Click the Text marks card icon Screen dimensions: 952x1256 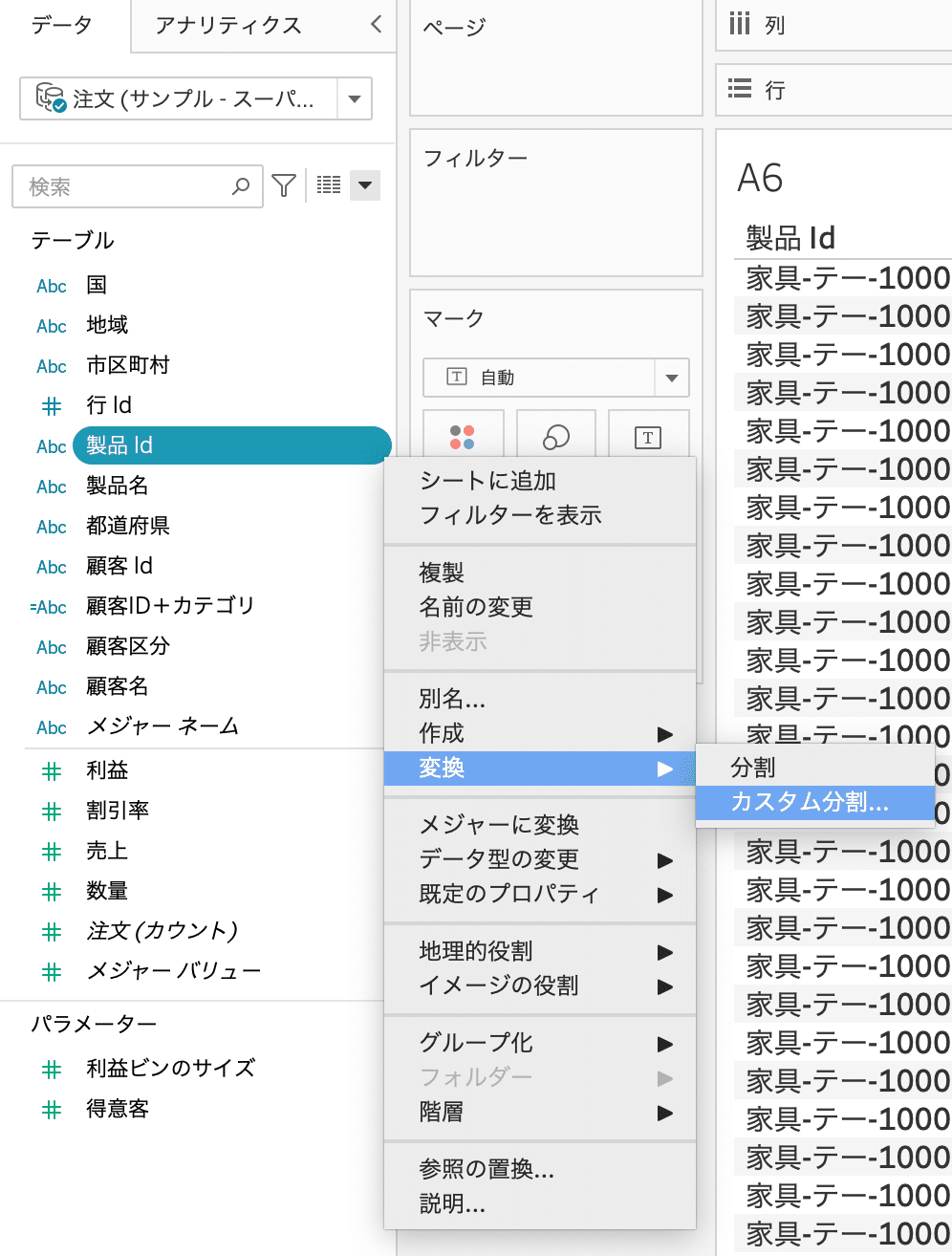(648, 438)
